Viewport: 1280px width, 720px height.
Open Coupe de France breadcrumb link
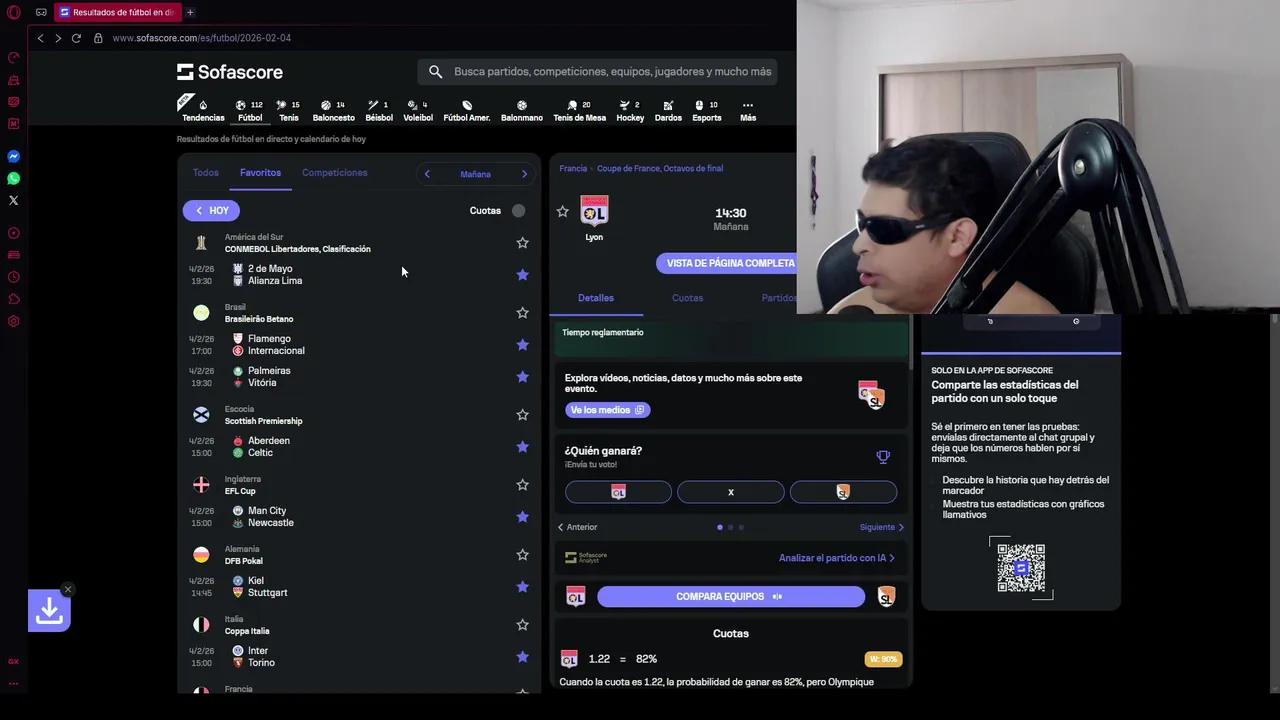(660, 169)
